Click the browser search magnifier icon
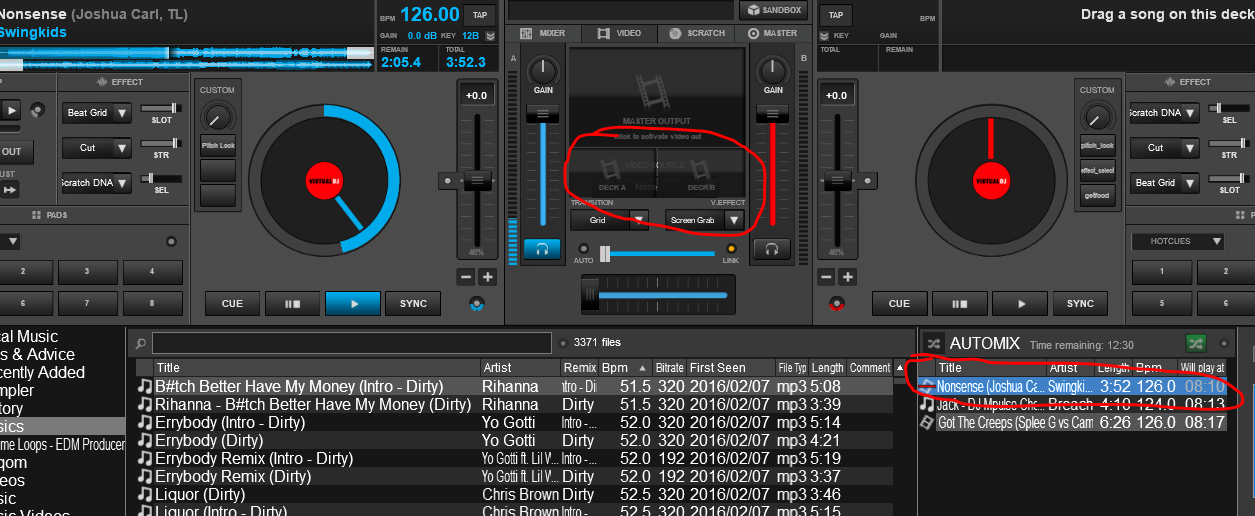This screenshot has height=516, width=1255. tap(140, 343)
